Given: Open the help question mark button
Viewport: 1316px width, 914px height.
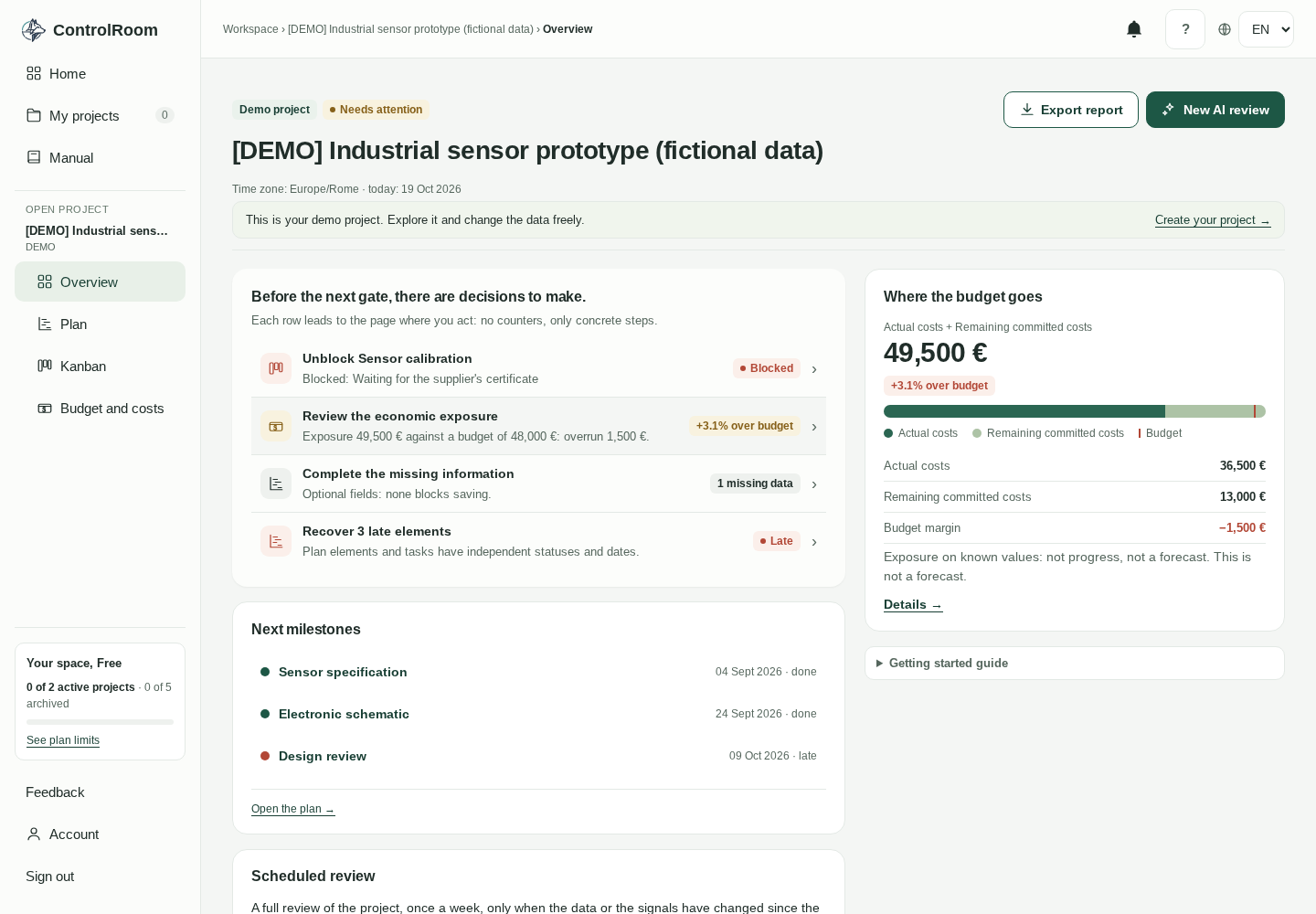Looking at the screenshot, I should (x=1185, y=29).
